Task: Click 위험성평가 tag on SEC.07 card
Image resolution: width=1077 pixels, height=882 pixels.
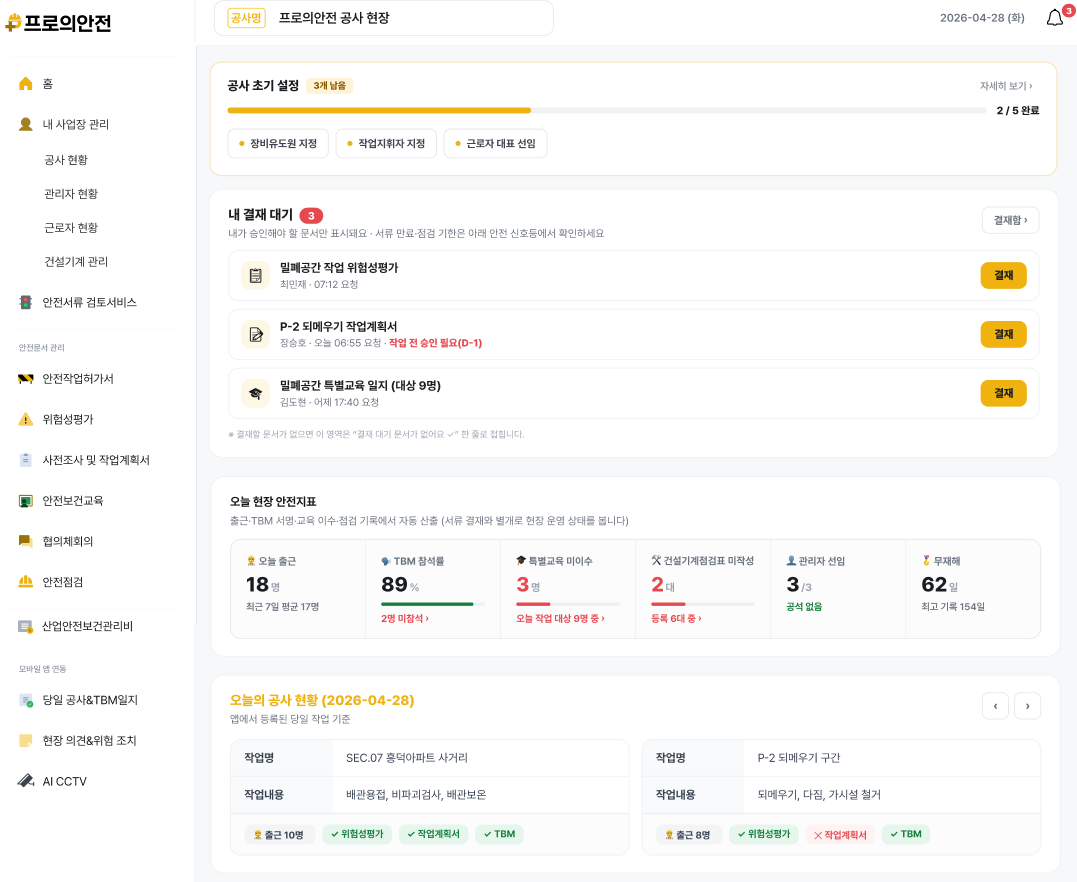Action: pos(357,834)
